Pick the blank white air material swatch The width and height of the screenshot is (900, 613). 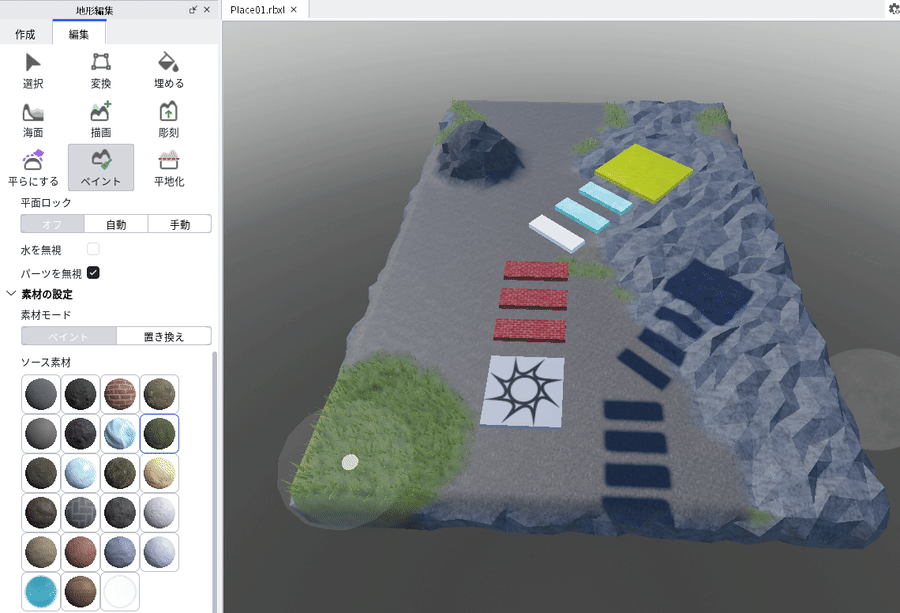120,591
